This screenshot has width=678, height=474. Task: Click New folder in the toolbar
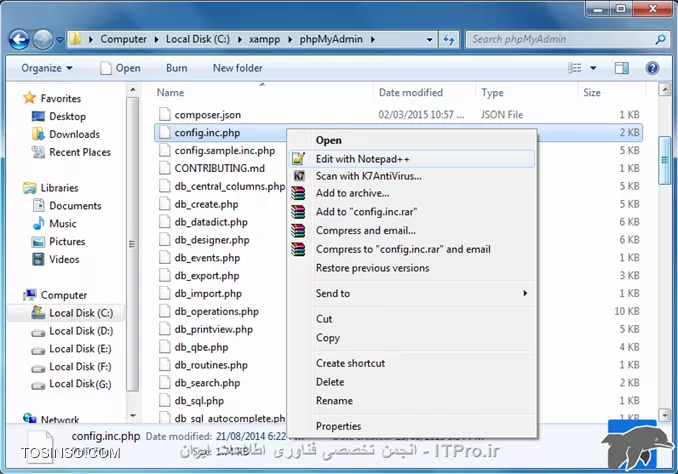[237, 68]
